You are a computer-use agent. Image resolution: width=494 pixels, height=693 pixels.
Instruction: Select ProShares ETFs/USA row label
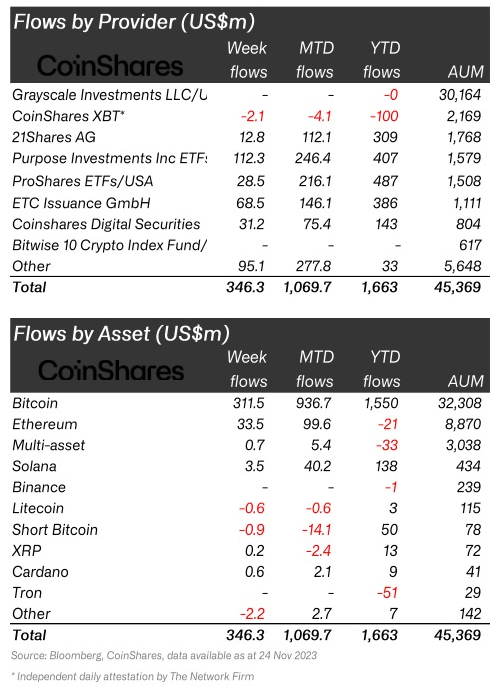point(83,181)
